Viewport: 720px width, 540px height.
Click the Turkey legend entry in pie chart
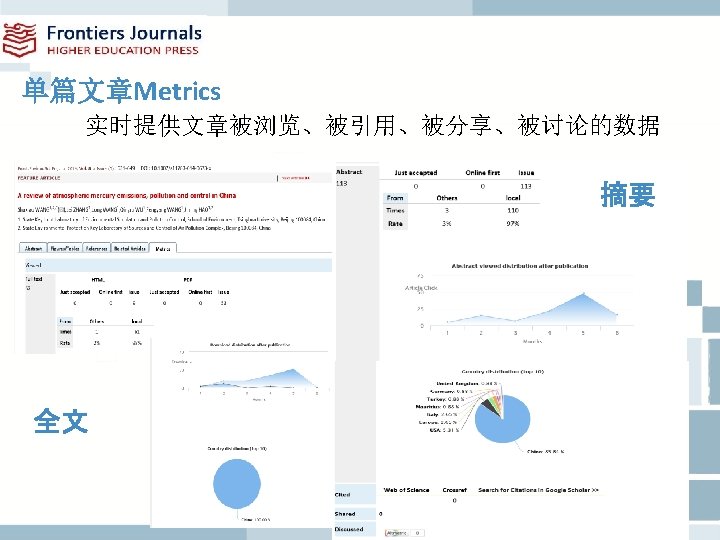[445, 399]
